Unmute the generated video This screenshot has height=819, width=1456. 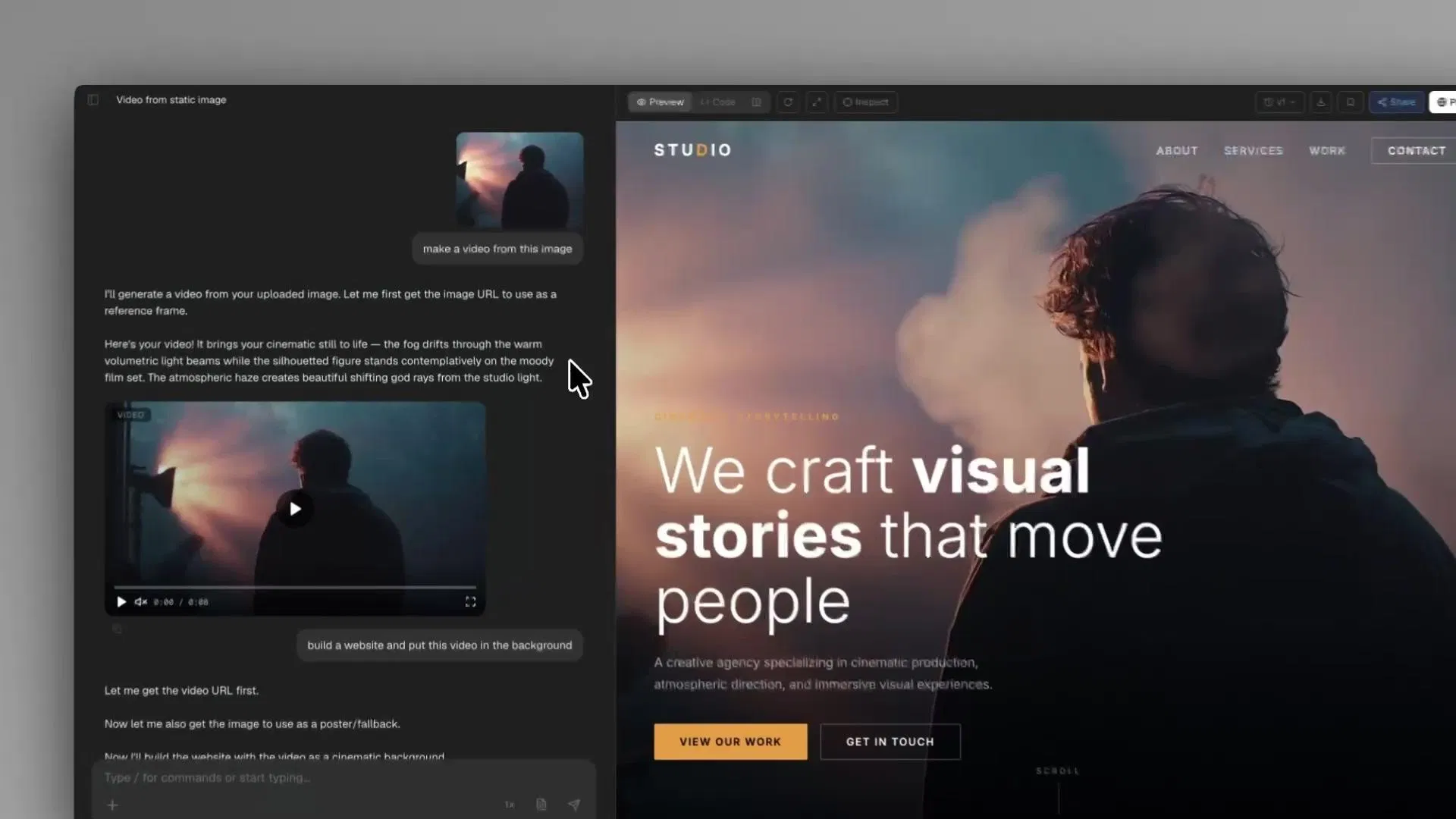pos(141,601)
